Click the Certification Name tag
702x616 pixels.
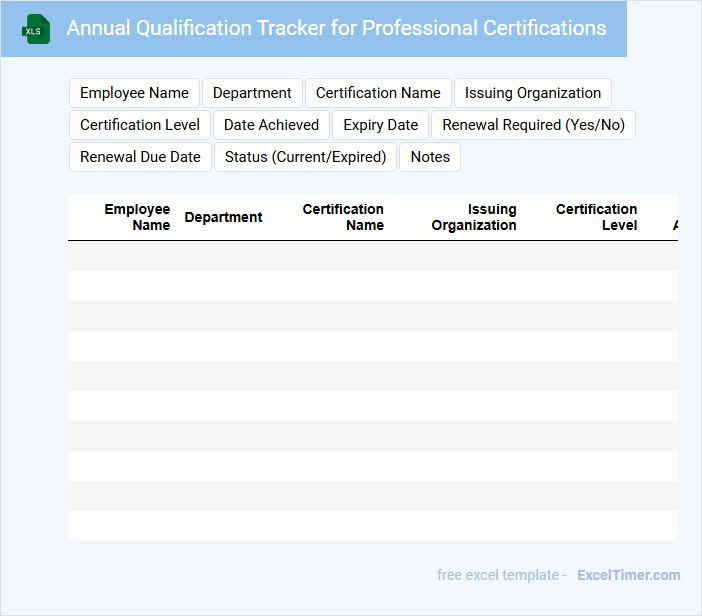[x=378, y=93]
